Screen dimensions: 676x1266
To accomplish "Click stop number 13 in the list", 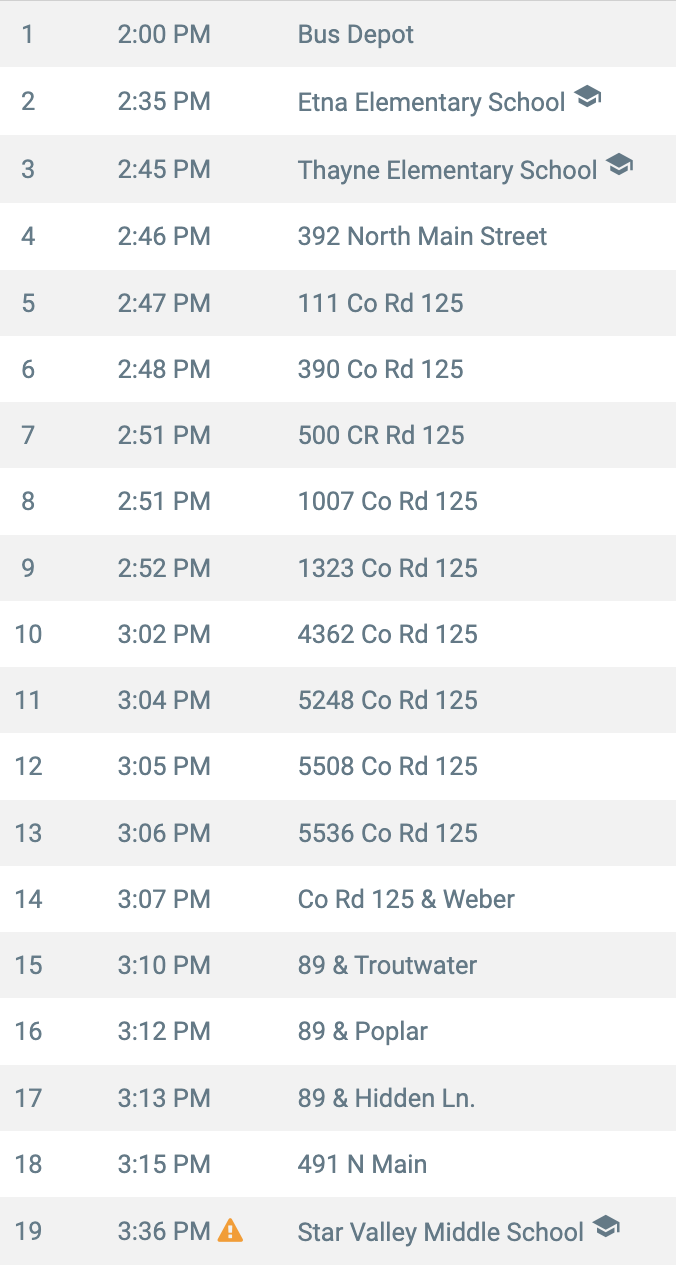I will coord(29,833).
